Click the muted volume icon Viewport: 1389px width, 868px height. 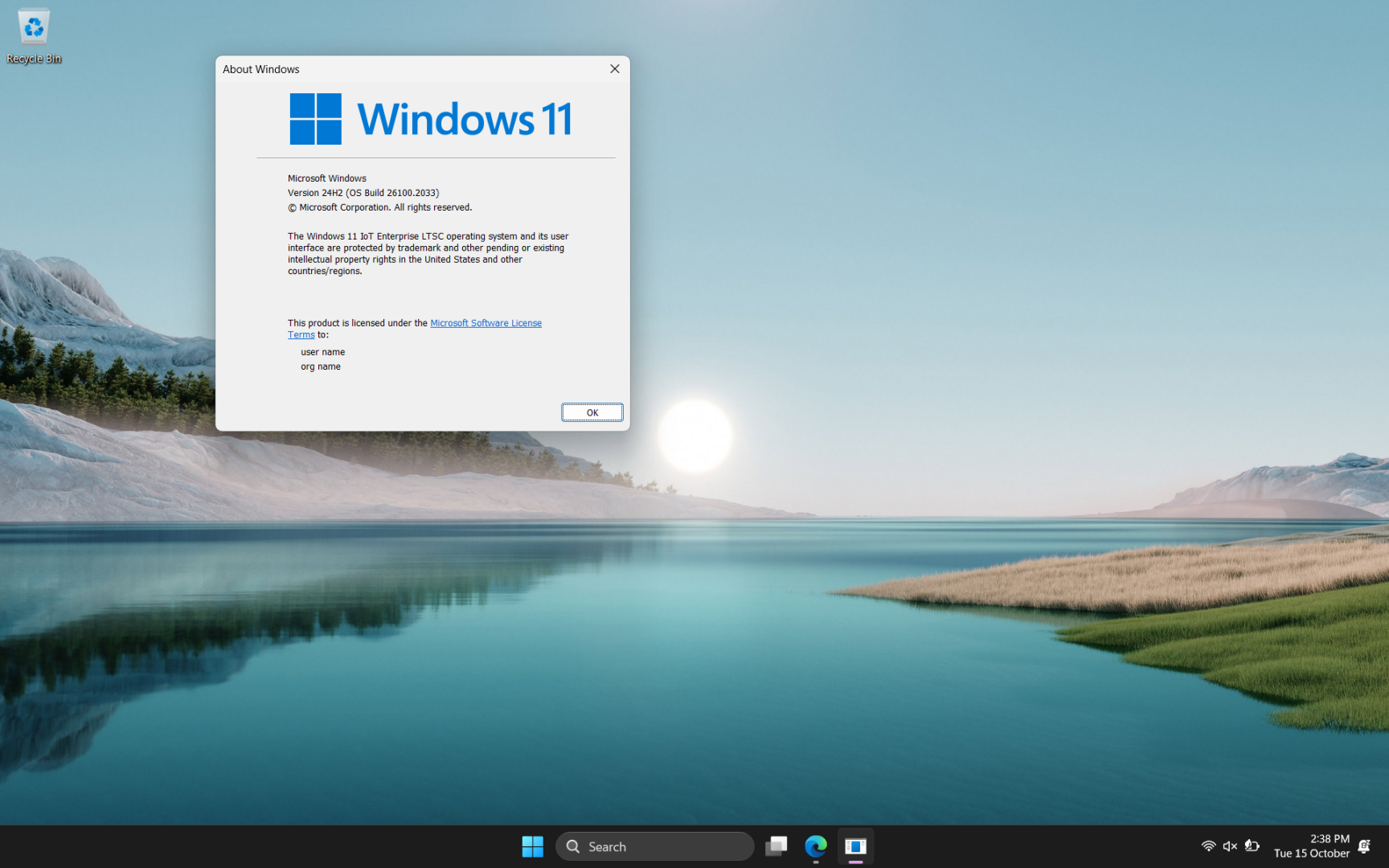(x=1230, y=846)
